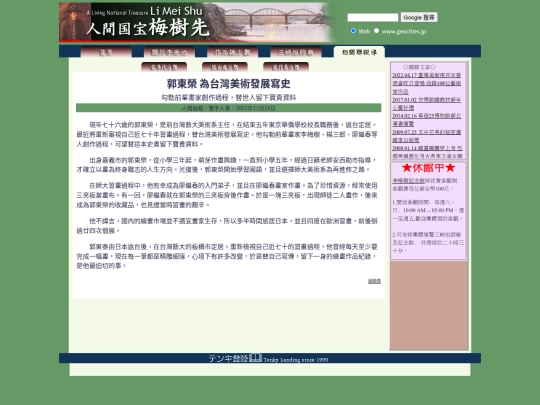Viewport: 540px width, 405px height.
Task: Click the red ★休館中★ notice heading
Action: pyautogui.click(x=428, y=168)
